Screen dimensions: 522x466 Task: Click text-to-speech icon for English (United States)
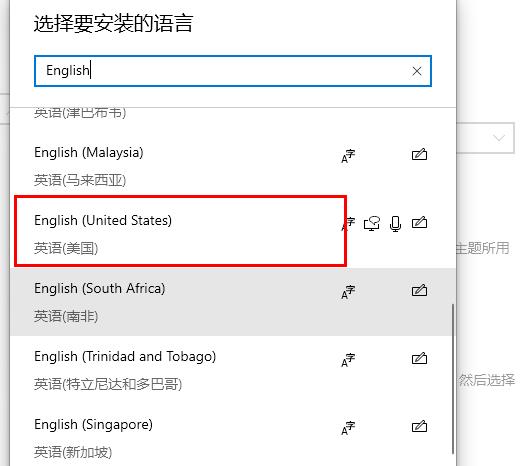tap(372, 223)
